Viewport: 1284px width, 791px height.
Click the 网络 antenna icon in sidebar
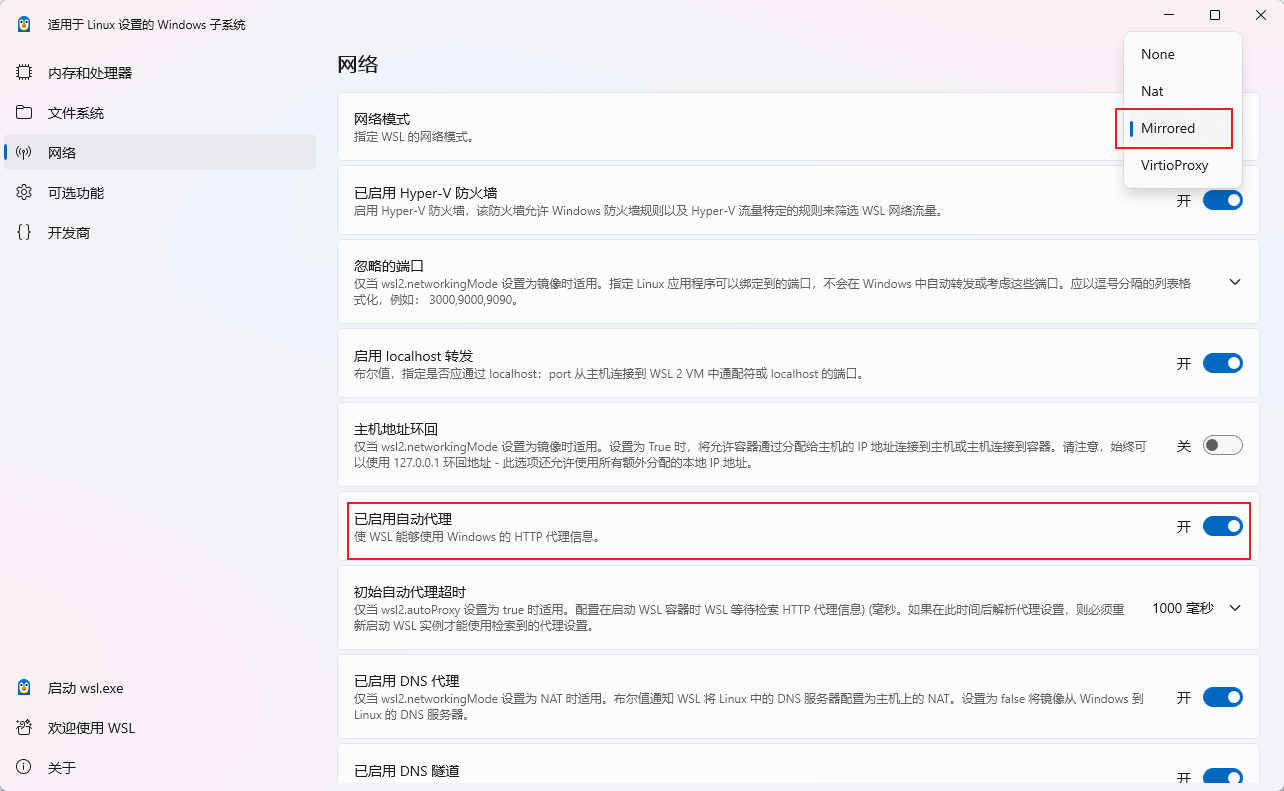24,153
